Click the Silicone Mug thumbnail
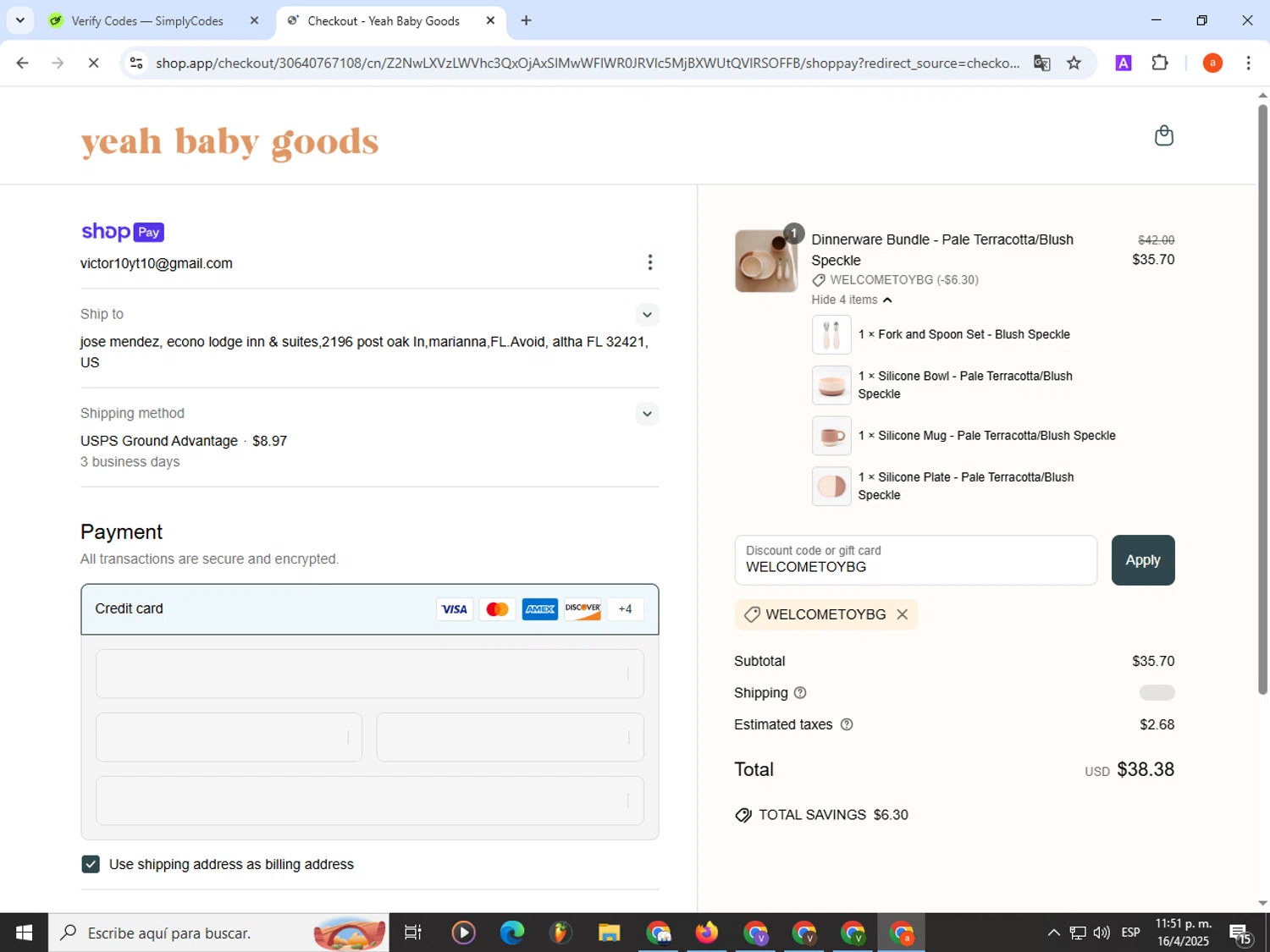 coord(831,436)
